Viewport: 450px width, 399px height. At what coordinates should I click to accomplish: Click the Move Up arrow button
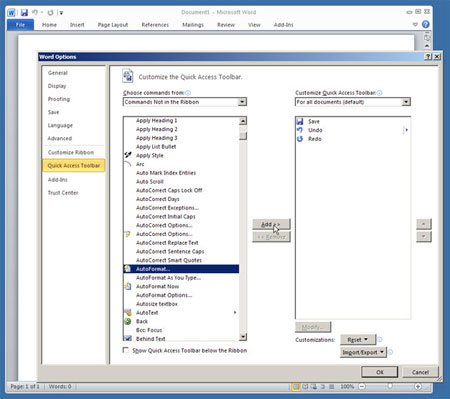424,224
